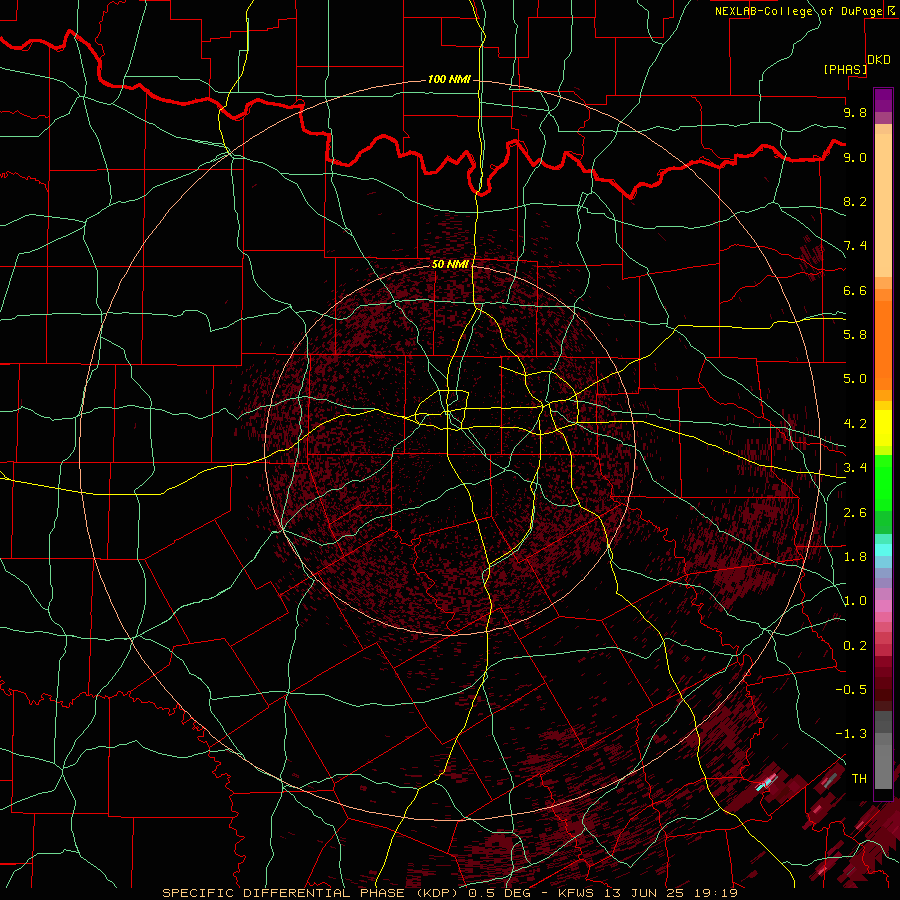Click the TH threshold label
The height and width of the screenshot is (900, 900).
tap(859, 779)
